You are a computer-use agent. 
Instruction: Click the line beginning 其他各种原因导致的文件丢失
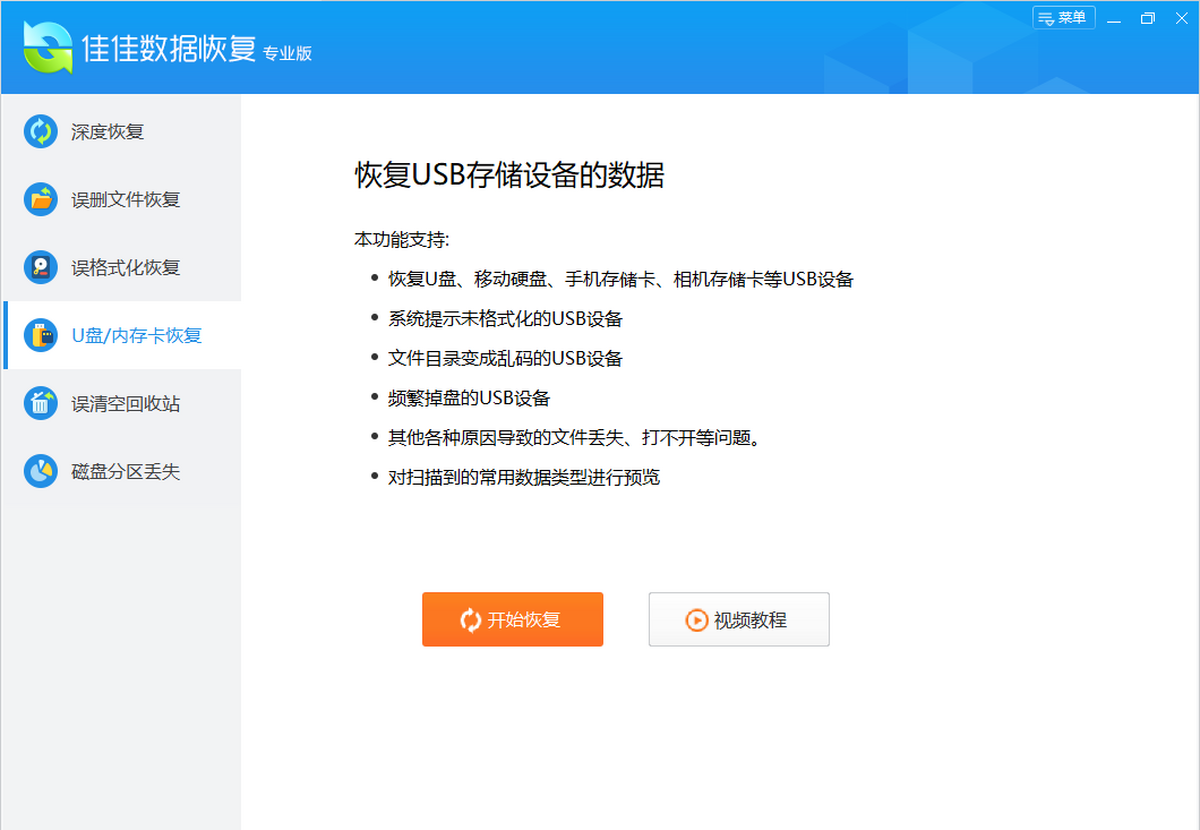(574, 437)
